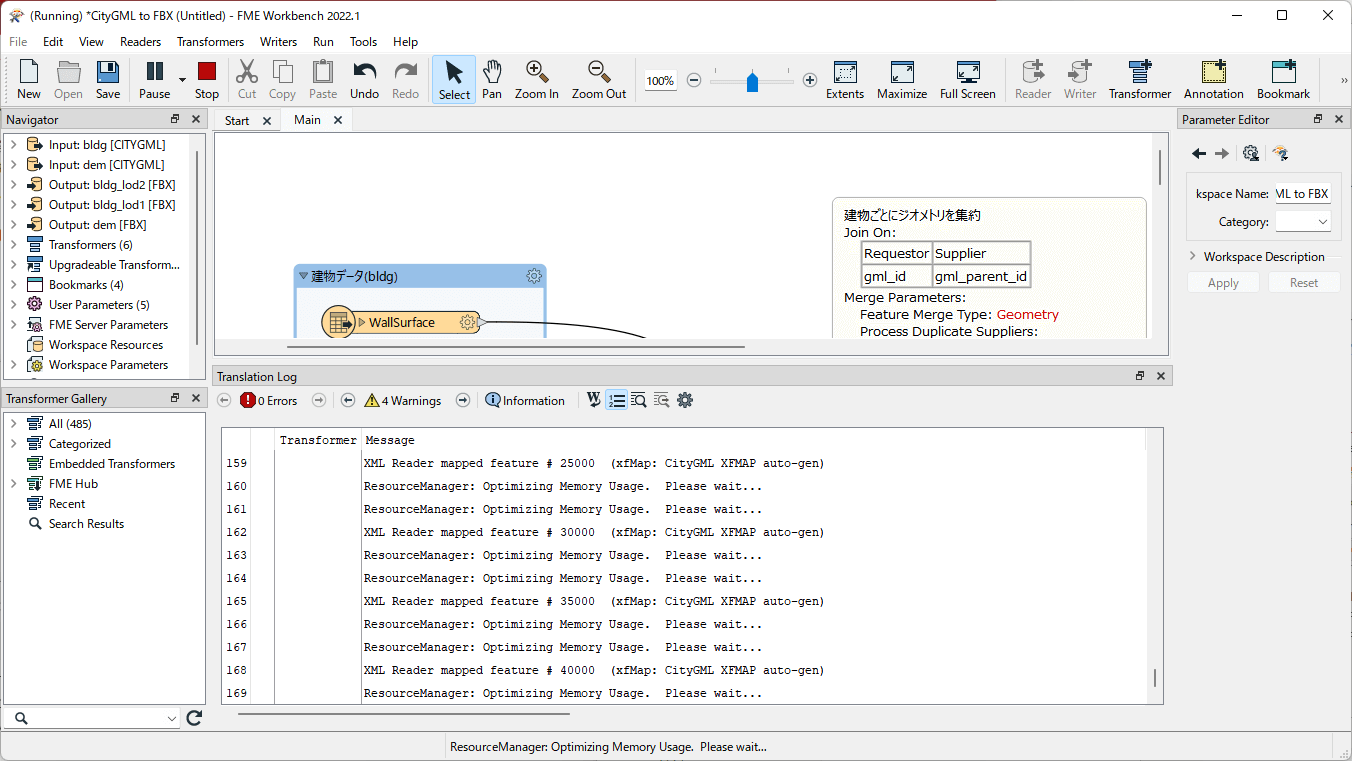Go to the previous warning
This screenshot has height=761, width=1352.
pyautogui.click(x=348, y=400)
